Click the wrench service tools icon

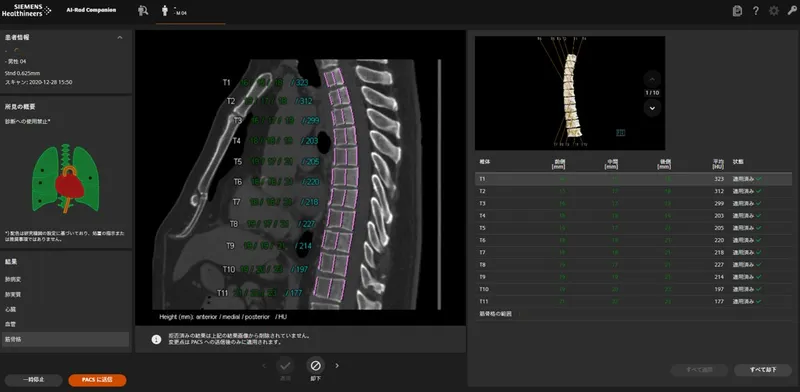[x=792, y=11]
